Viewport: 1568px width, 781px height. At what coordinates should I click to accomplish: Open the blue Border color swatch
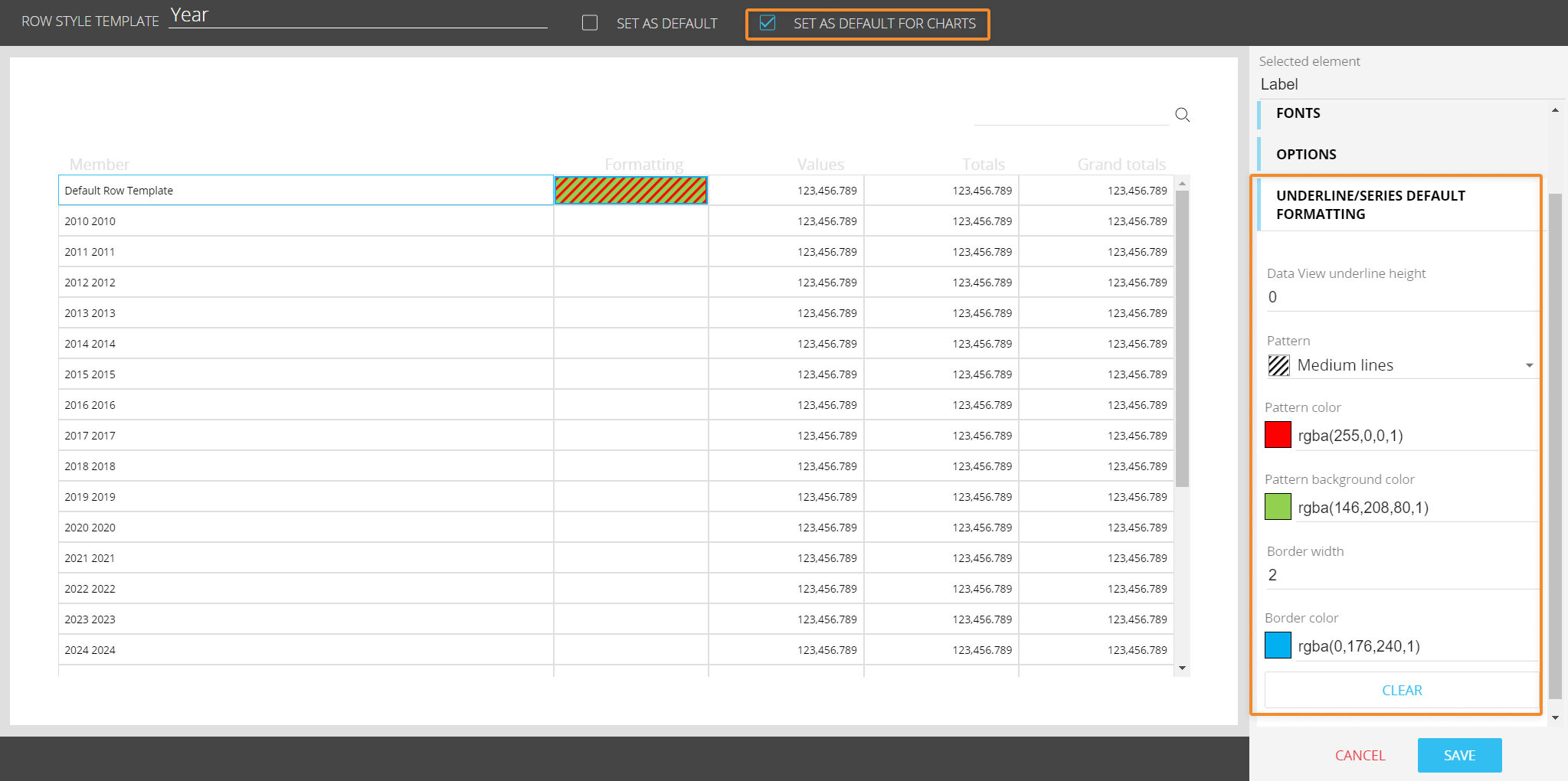[x=1278, y=645]
